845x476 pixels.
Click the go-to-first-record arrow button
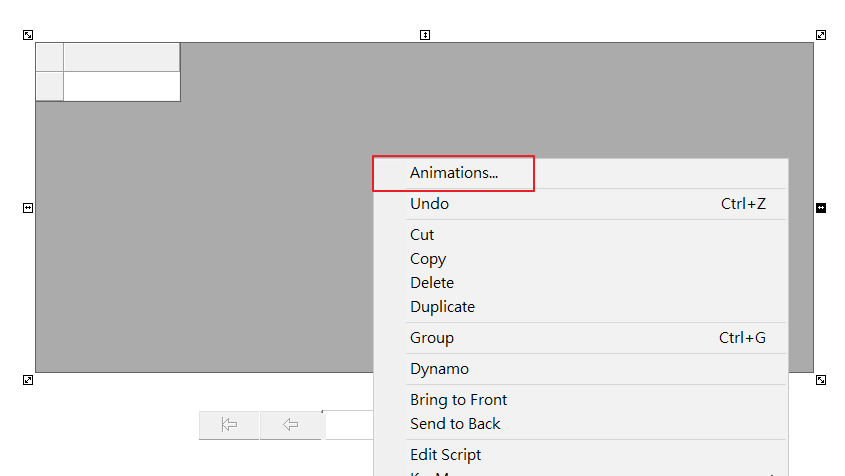229,425
